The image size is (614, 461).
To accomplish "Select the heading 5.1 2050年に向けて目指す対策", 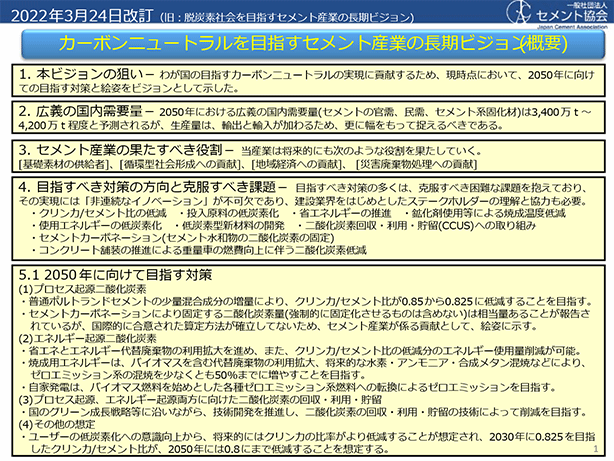I will pyautogui.click(x=106, y=273).
